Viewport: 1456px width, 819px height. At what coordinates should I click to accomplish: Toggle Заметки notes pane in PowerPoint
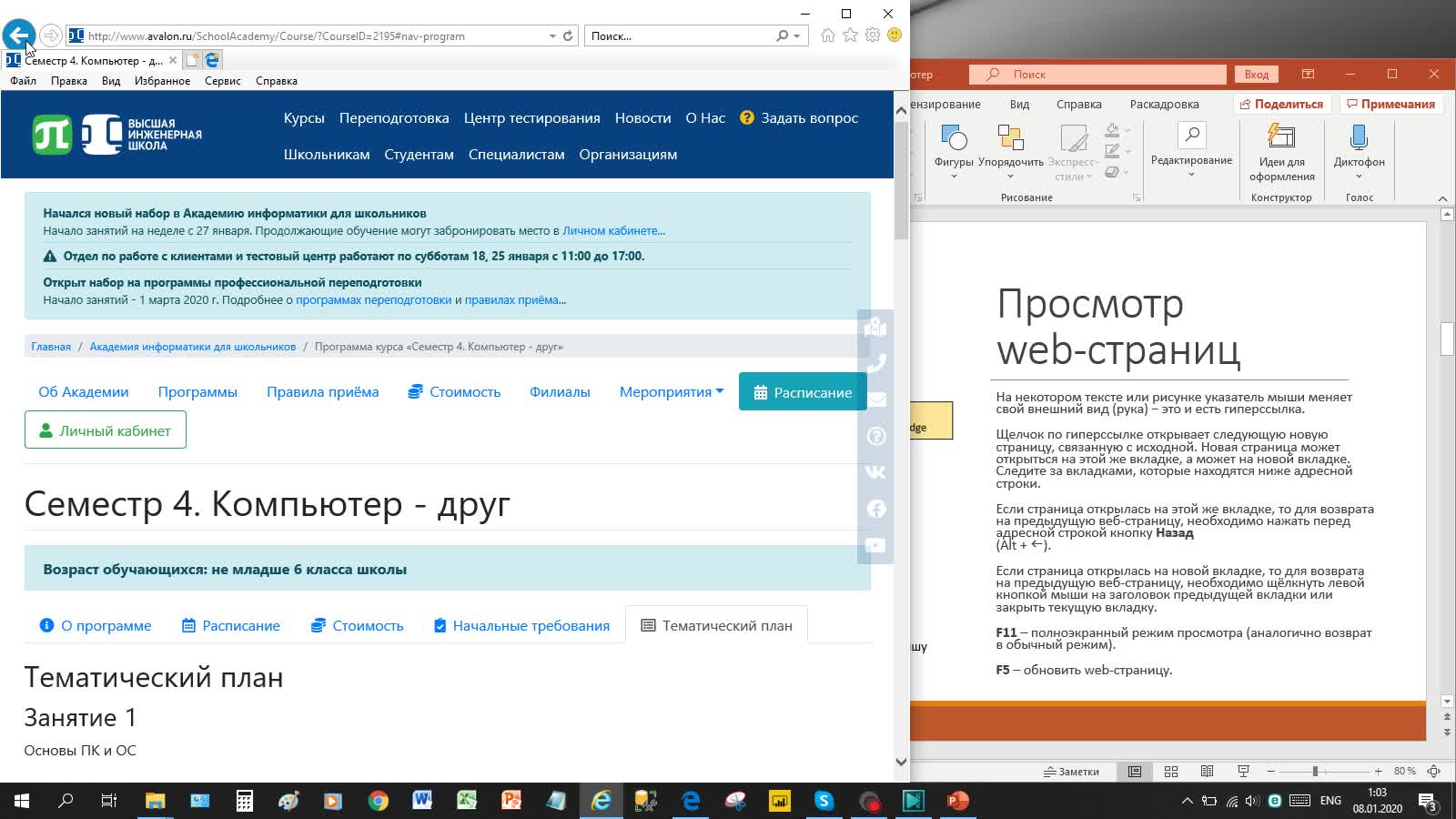point(1071,772)
